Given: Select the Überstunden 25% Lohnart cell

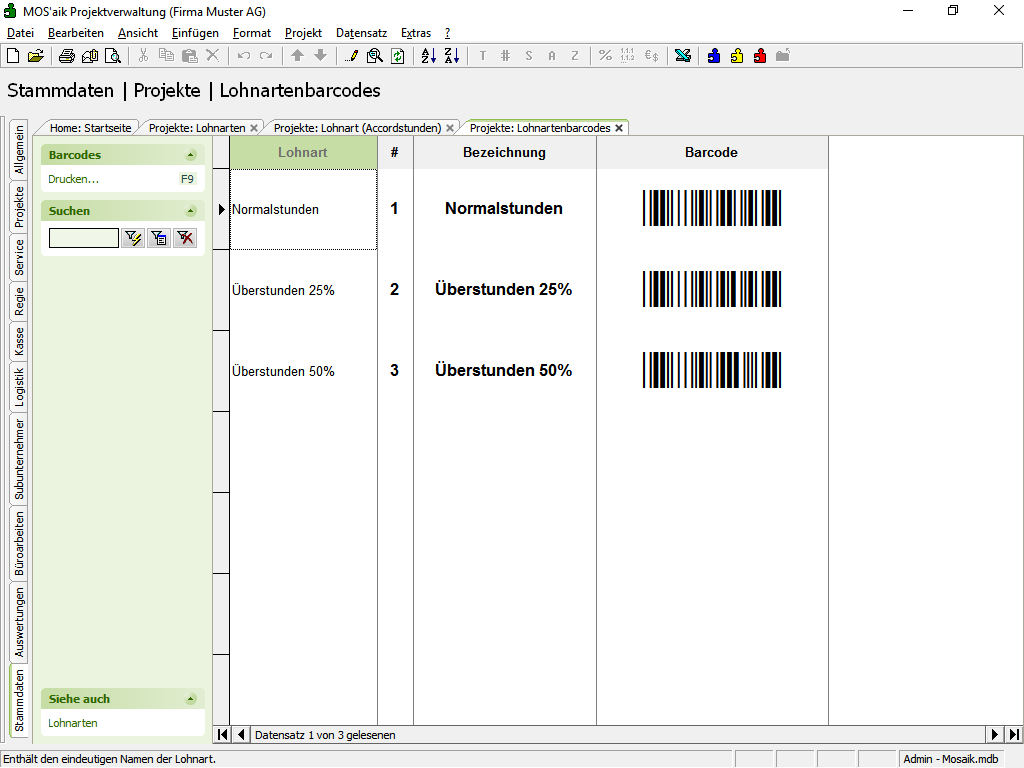Looking at the screenshot, I should pos(304,291).
